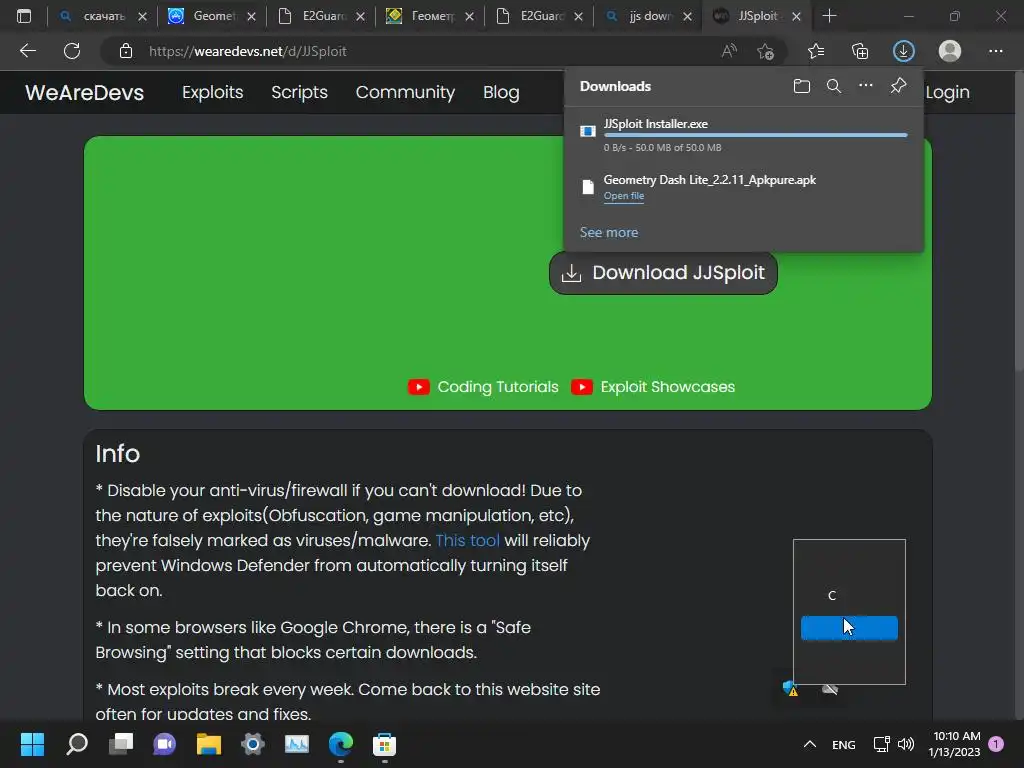Open More options in the Downloads panel
Viewport: 1024px width, 768px height.
866,86
